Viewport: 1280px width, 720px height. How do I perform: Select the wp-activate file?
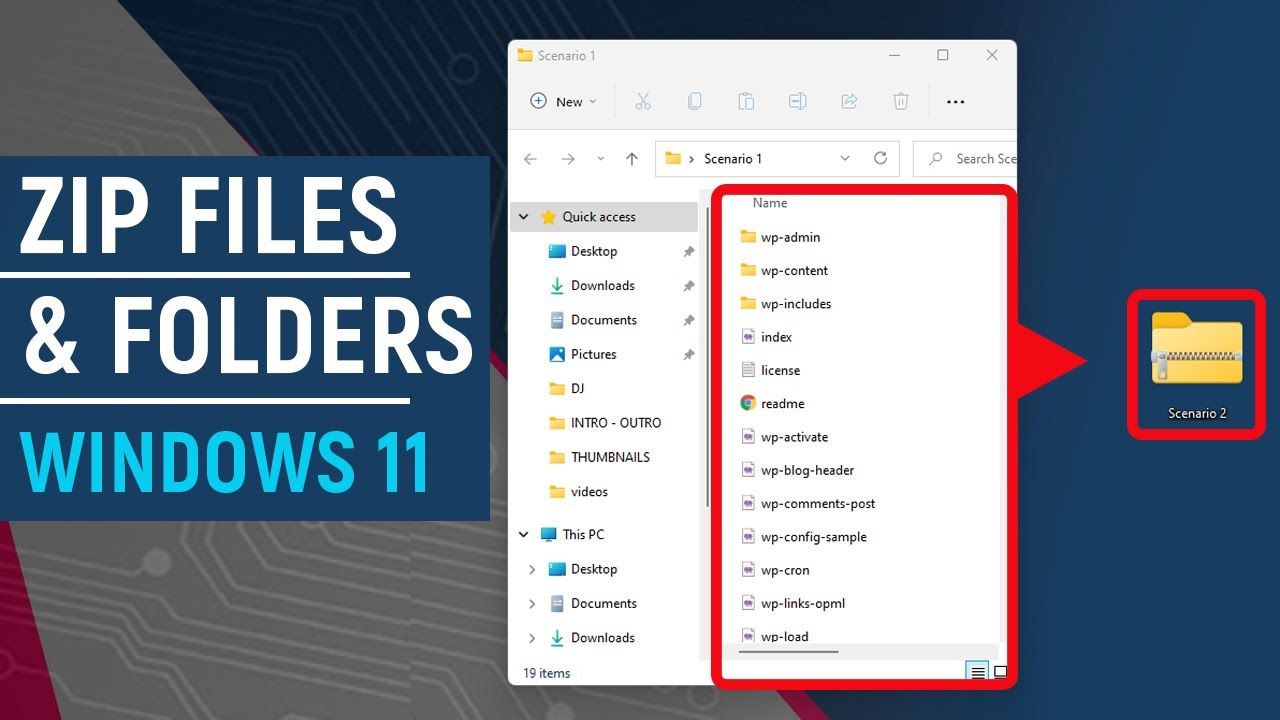pyautogui.click(x=785, y=437)
